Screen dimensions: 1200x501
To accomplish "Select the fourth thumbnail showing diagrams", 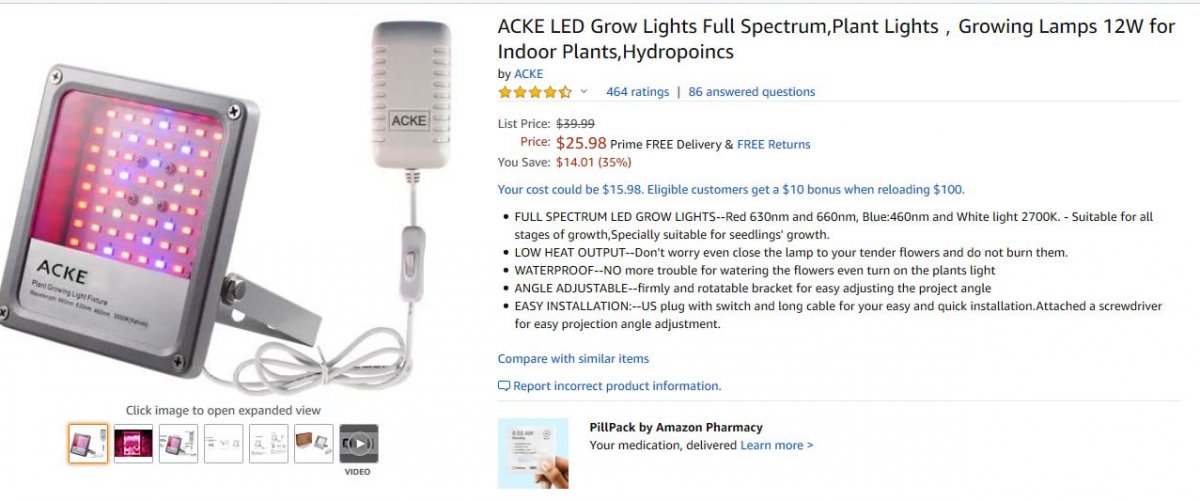I will [x=223, y=443].
